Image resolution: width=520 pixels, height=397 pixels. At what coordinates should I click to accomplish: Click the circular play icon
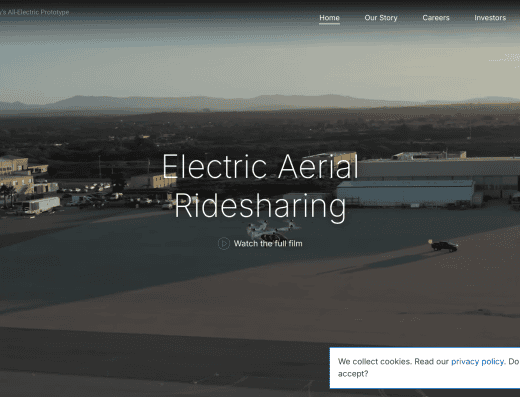coord(224,243)
